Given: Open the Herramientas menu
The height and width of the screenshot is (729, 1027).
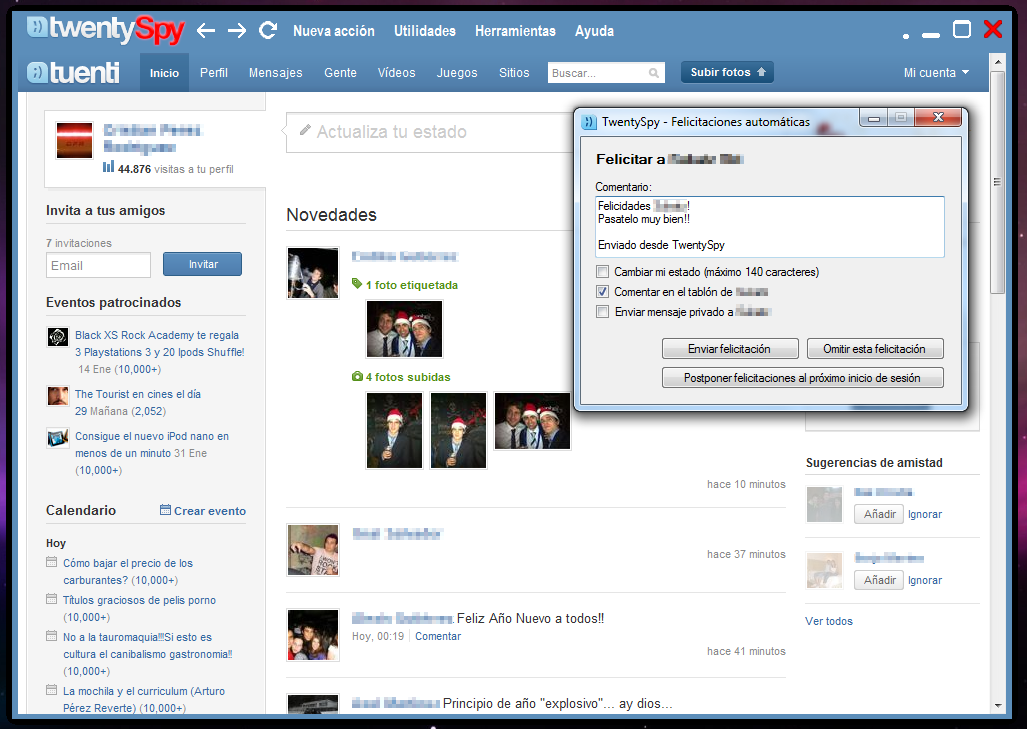Looking at the screenshot, I should pos(515,31).
